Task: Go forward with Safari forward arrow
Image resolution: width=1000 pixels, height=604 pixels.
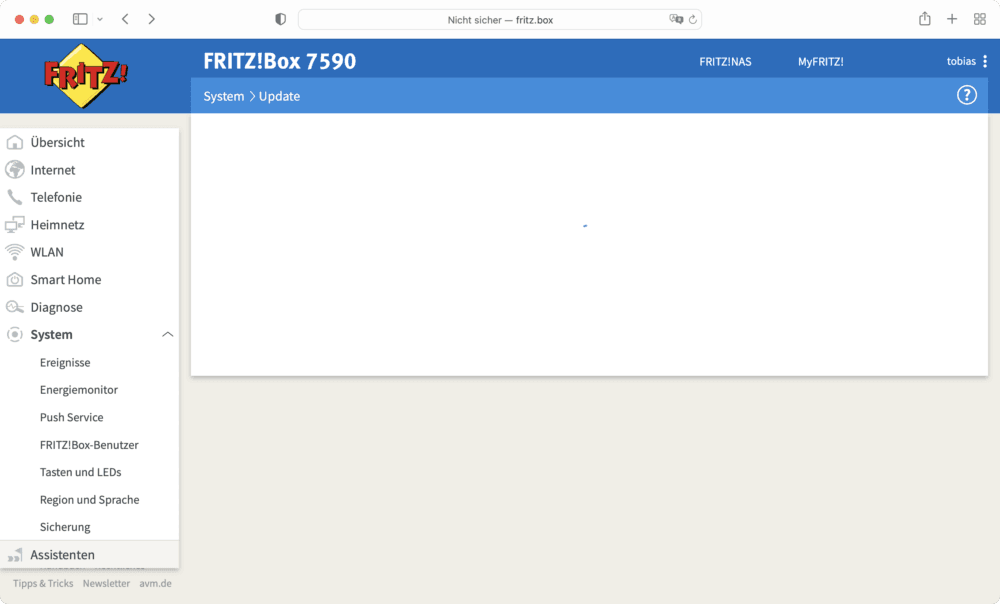Action: tap(152, 19)
